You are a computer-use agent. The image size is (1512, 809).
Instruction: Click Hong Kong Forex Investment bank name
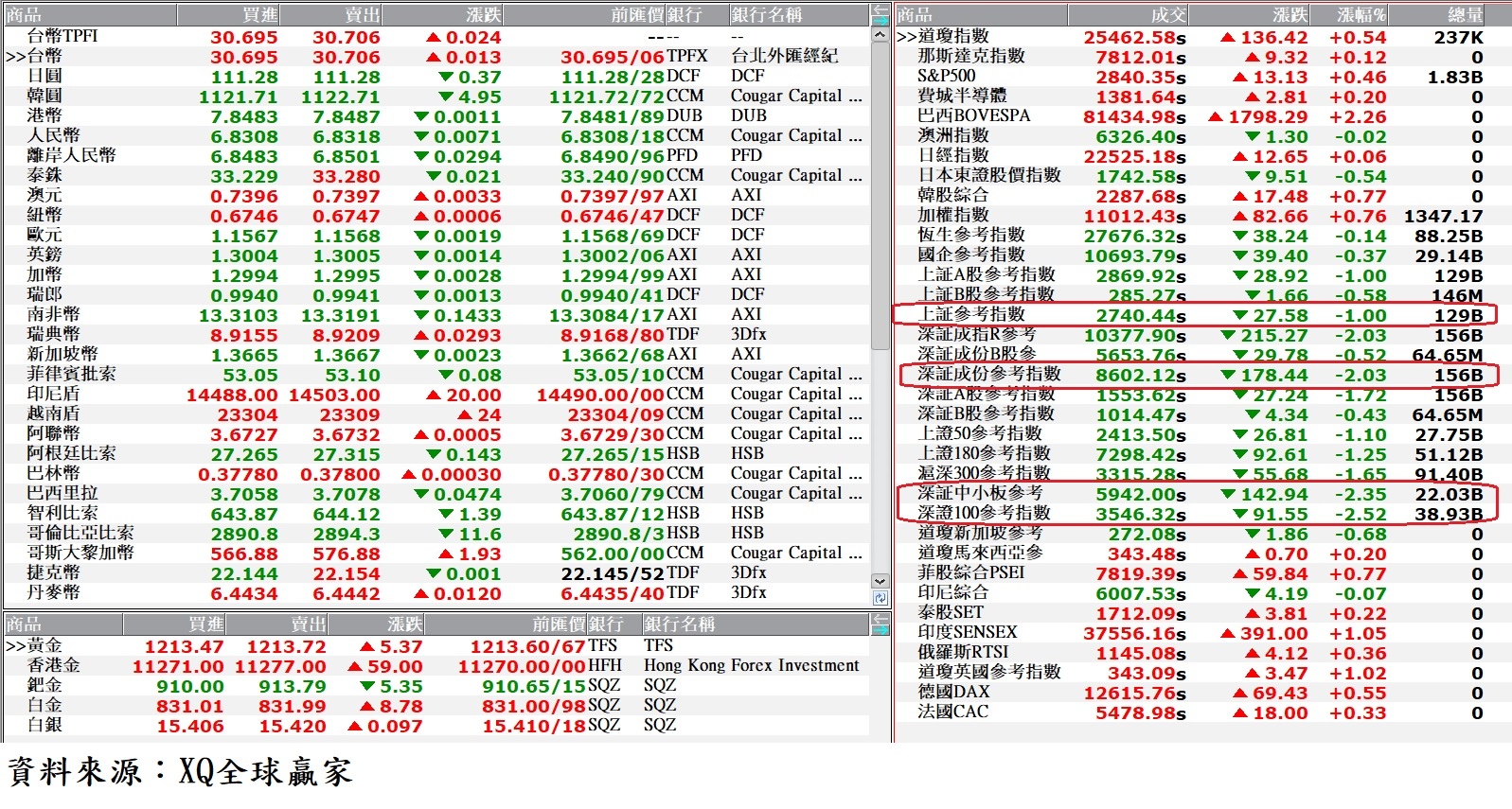752,665
